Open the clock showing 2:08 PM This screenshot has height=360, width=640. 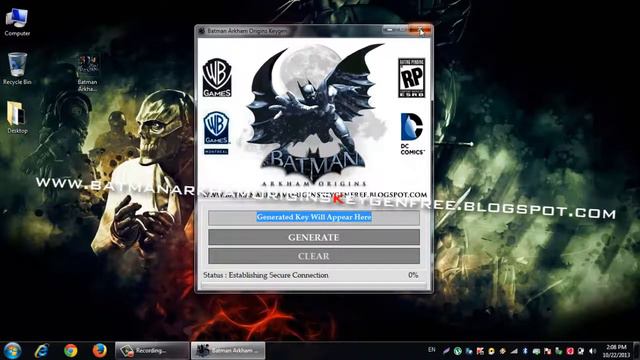616,351
